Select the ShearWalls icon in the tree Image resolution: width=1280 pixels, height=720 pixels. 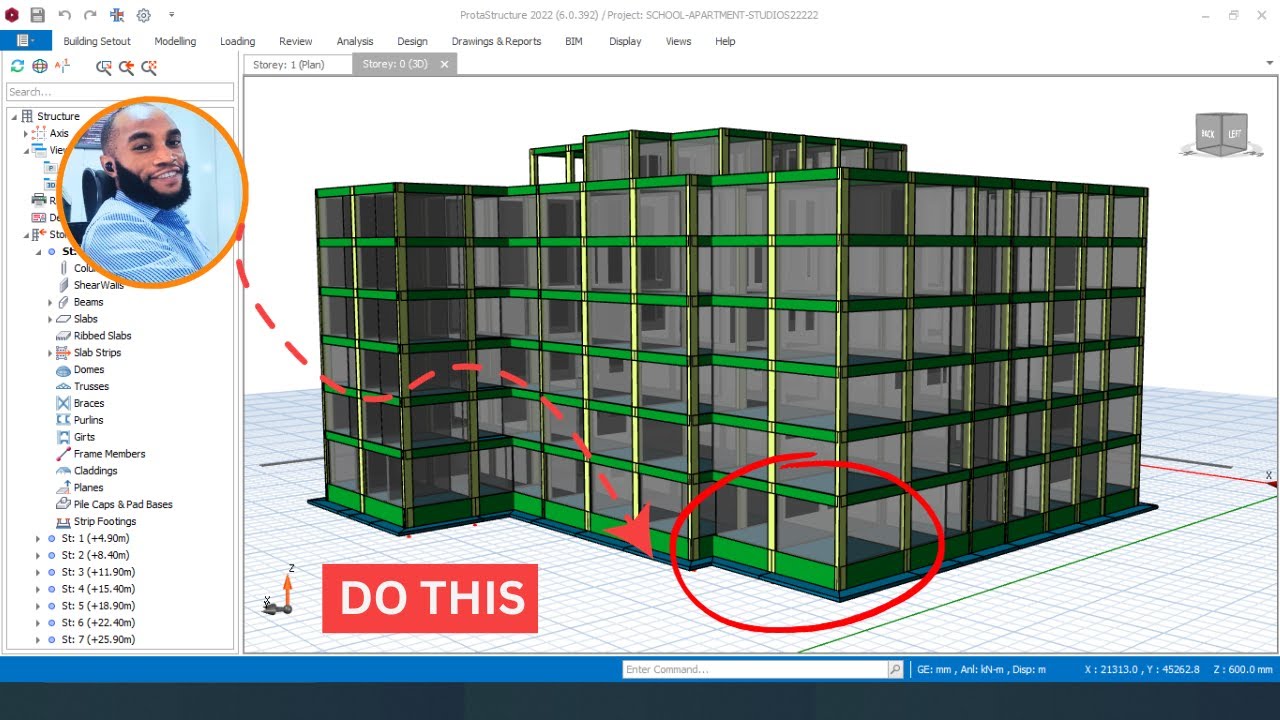(64, 285)
